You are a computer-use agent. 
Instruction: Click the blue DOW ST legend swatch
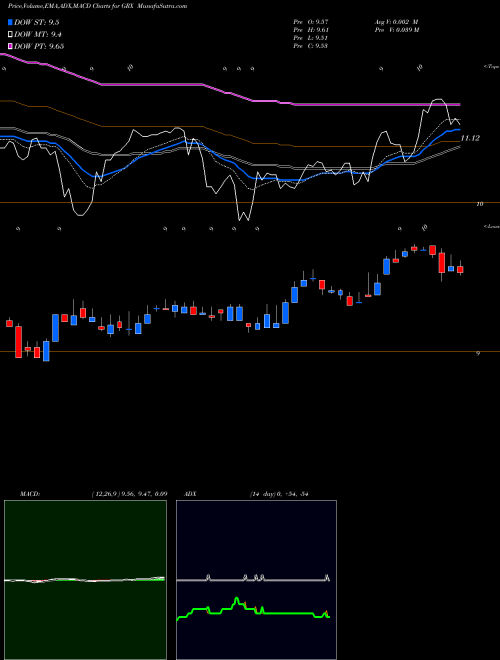pos(10,23)
